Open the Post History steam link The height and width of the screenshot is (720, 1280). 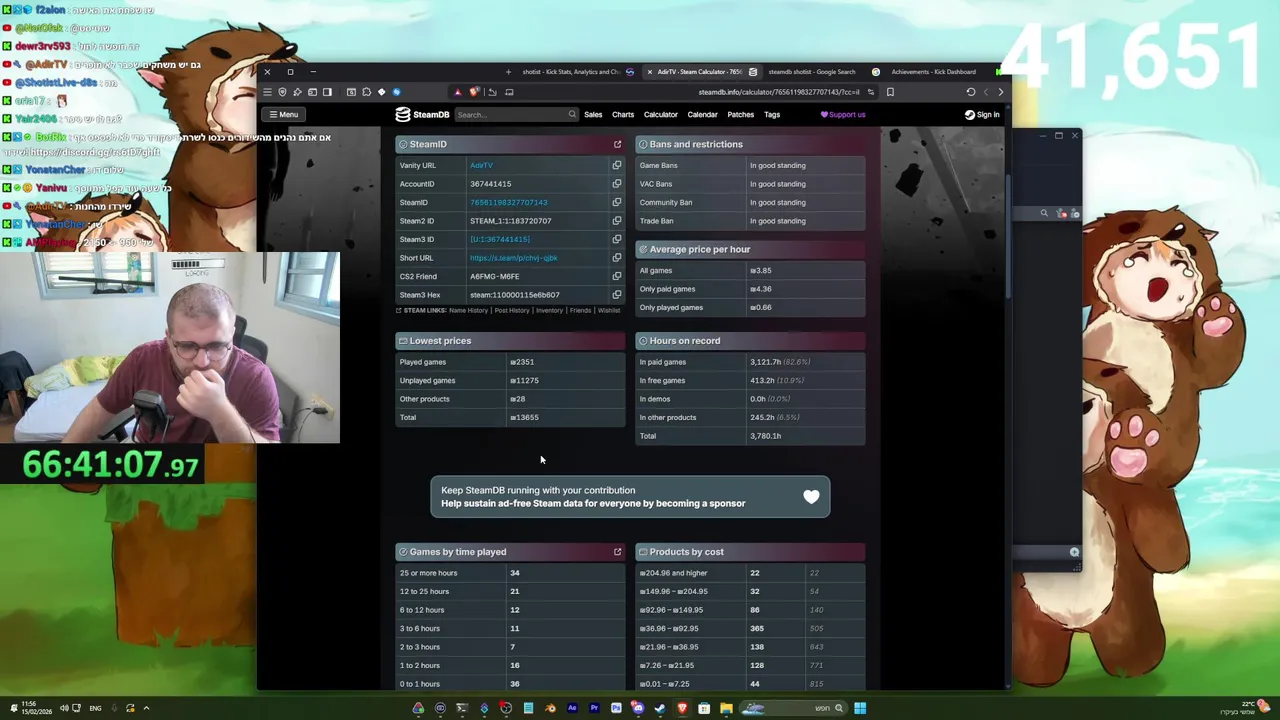point(512,310)
